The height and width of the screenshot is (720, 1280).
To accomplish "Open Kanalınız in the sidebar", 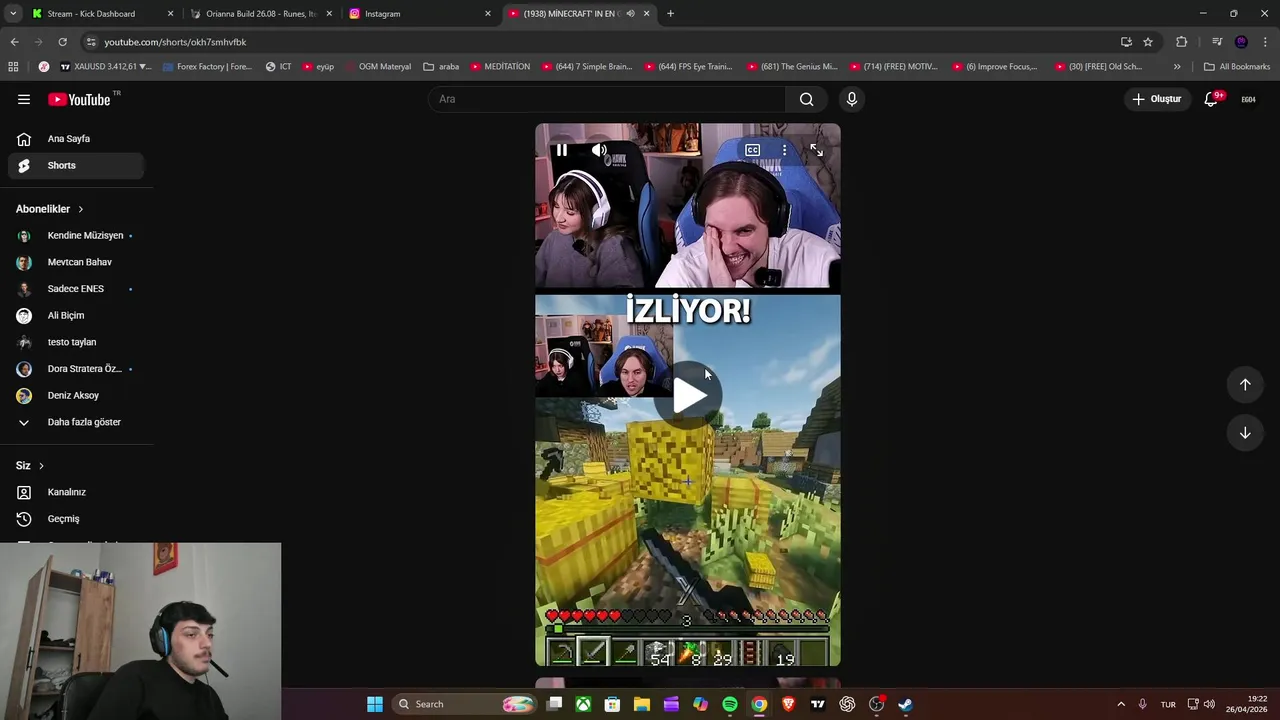I will pos(76,492).
